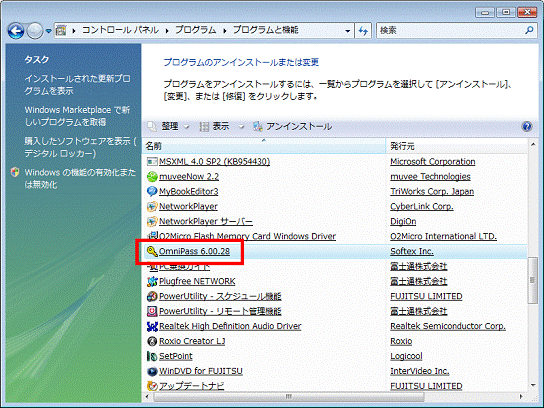Click the SetPoint Logicool icon

(152, 356)
